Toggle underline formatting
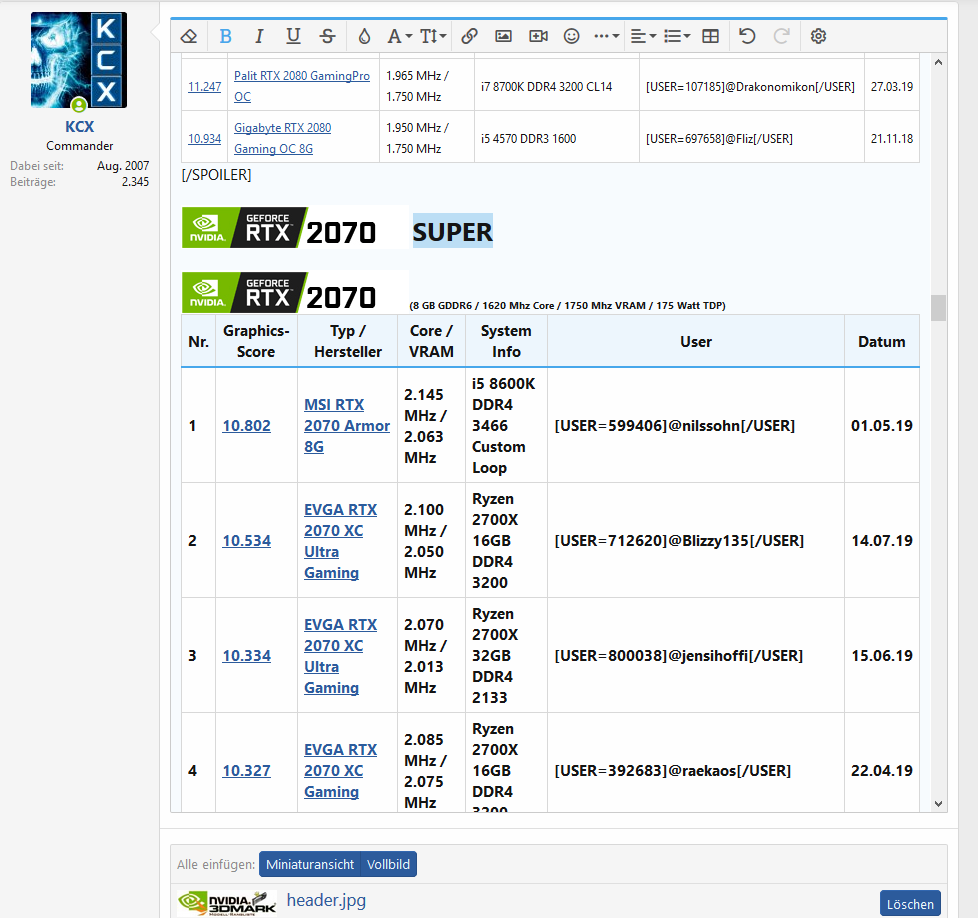The image size is (978, 918). pyautogui.click(x=293, y=36)
